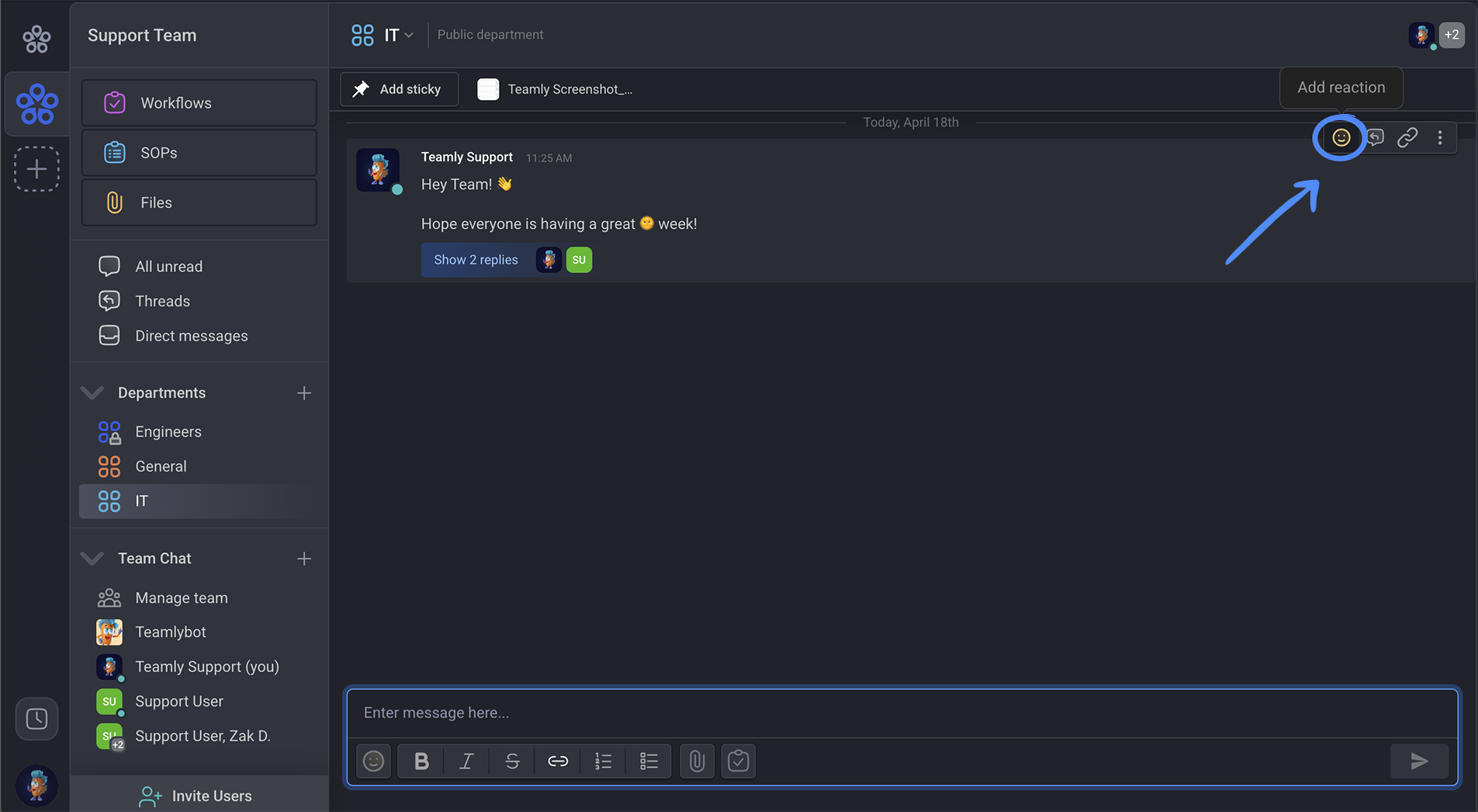1478x812 pixels.
Task: Click SU avatar beside replies
Action: coord(579,260)
